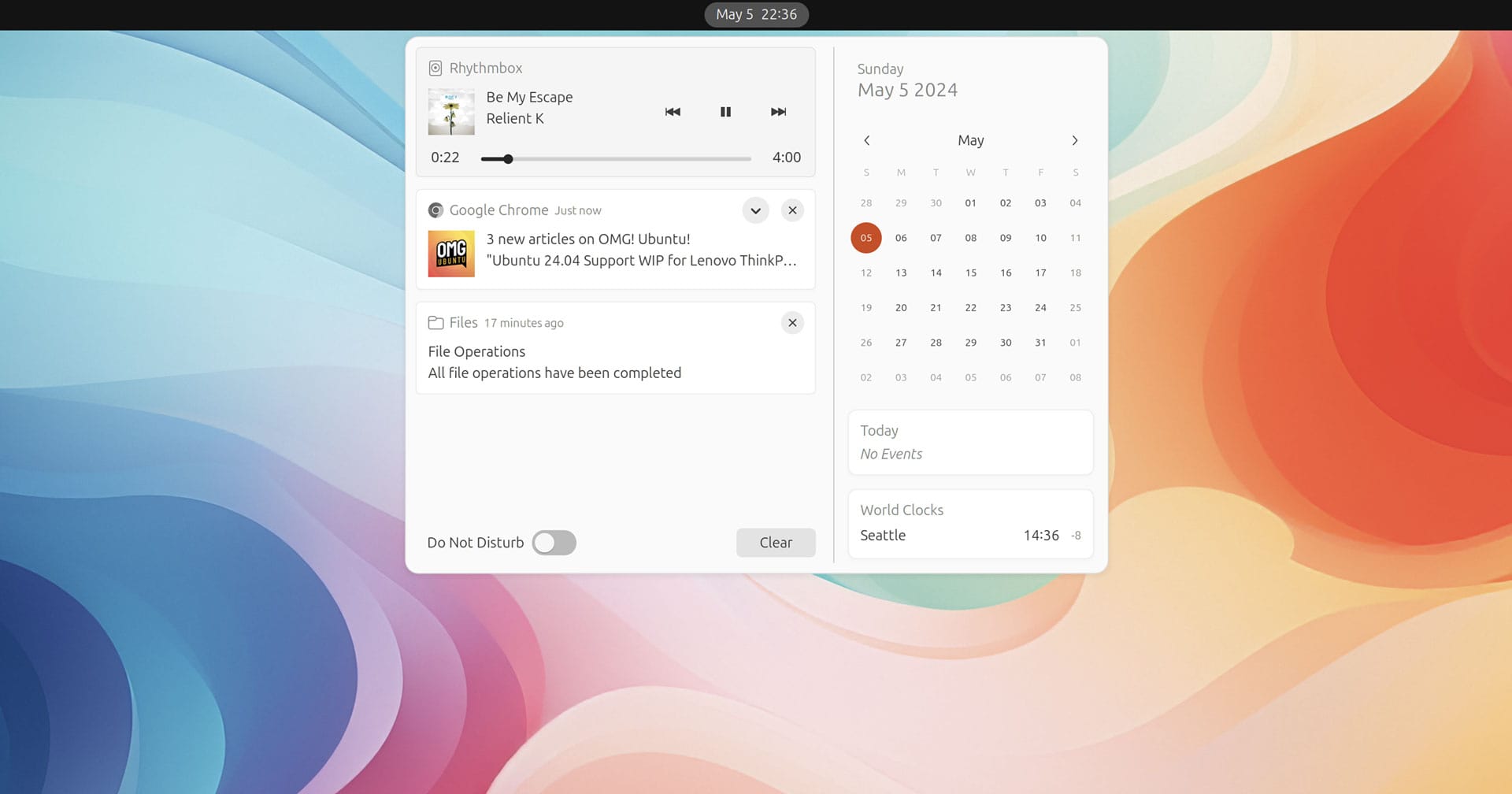Screen dimensions: 1512x794
Task: Click the Google Chrome notification icon
Action: coord(435,210)
